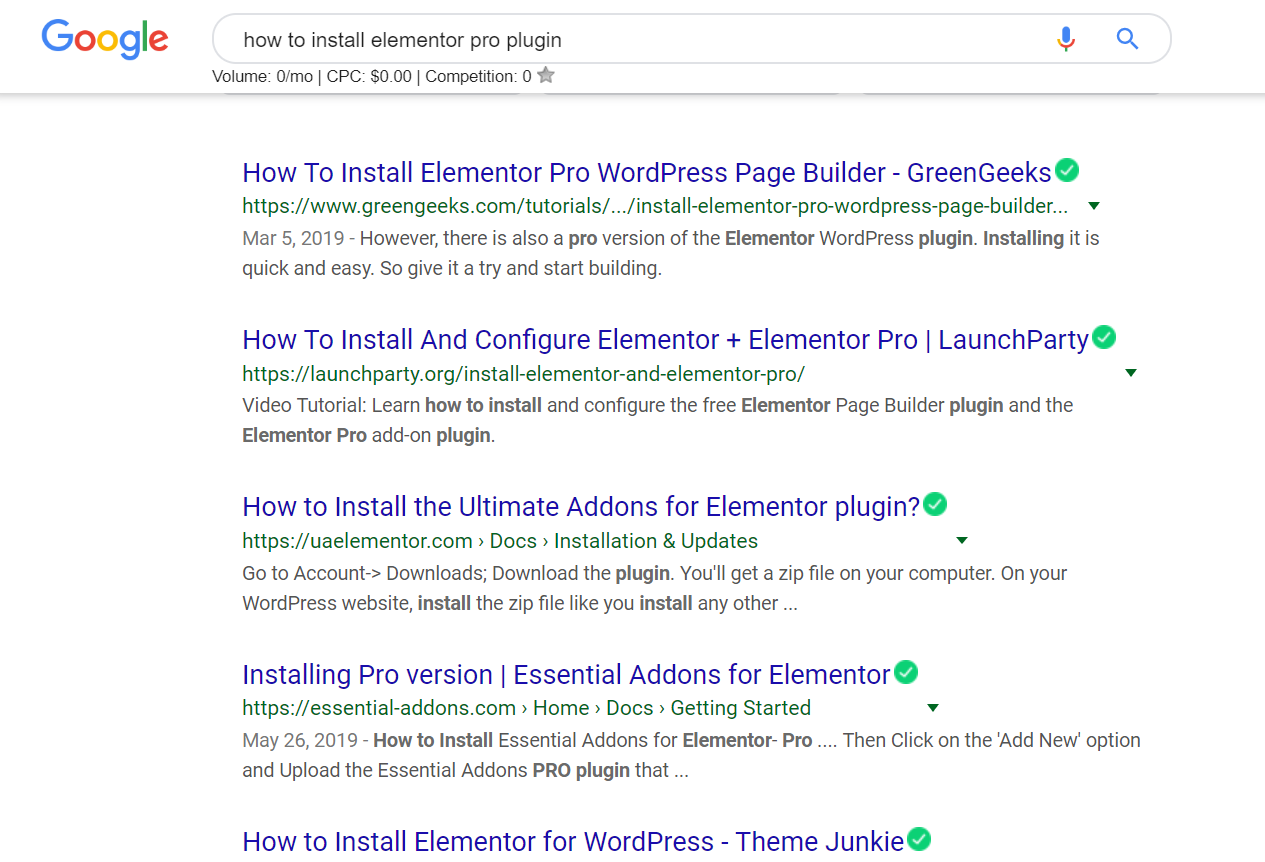Click the greengeeks.com tutorials URL
Viewport: 1265px width, 862px height.
[655, 207]
